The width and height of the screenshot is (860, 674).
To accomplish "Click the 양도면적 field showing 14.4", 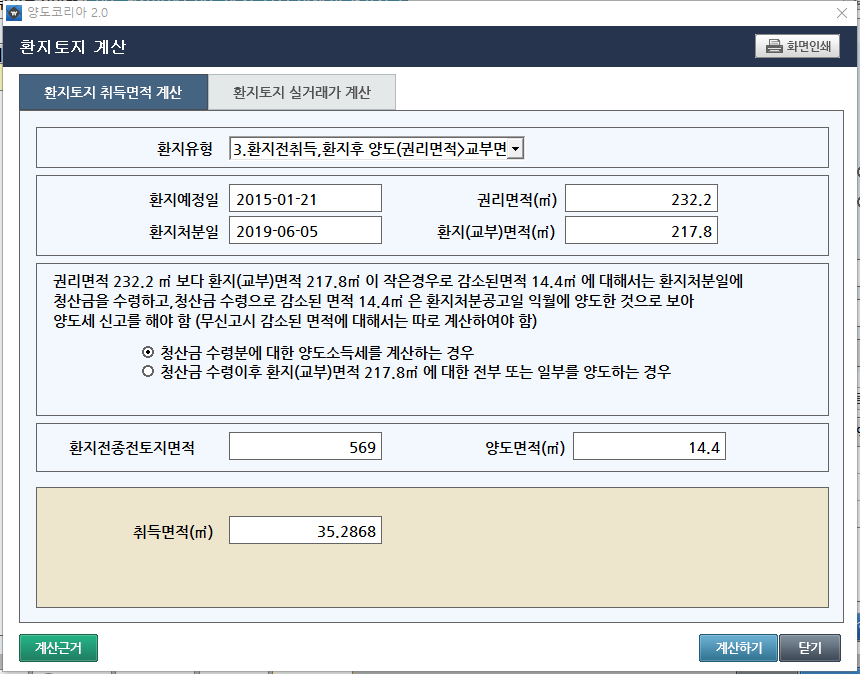I will tap(649, 446).
